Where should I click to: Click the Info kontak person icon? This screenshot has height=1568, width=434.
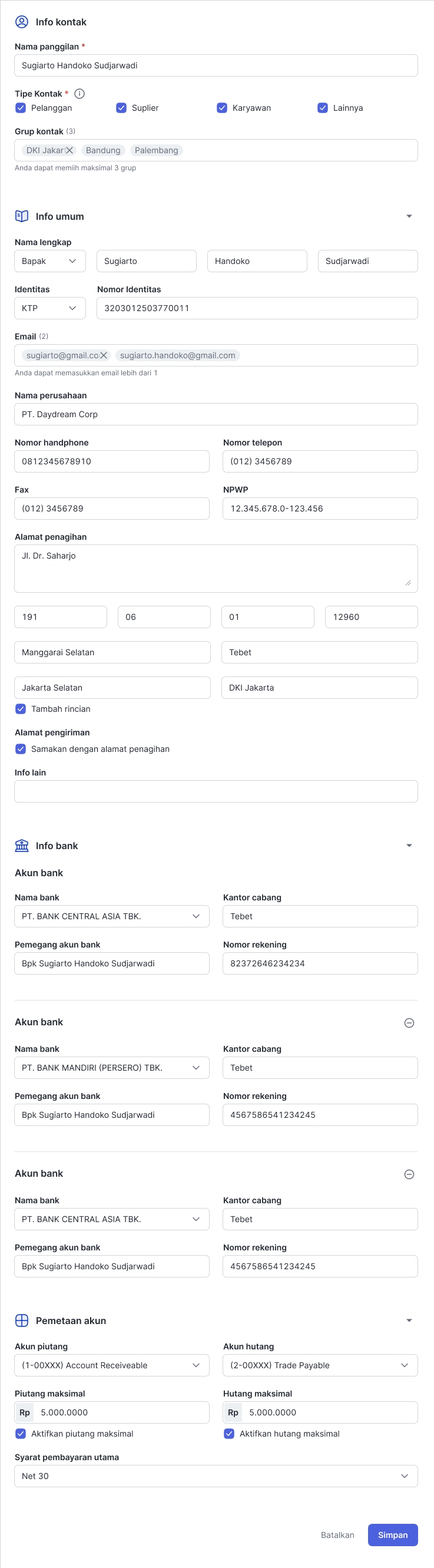coord(22,22)
